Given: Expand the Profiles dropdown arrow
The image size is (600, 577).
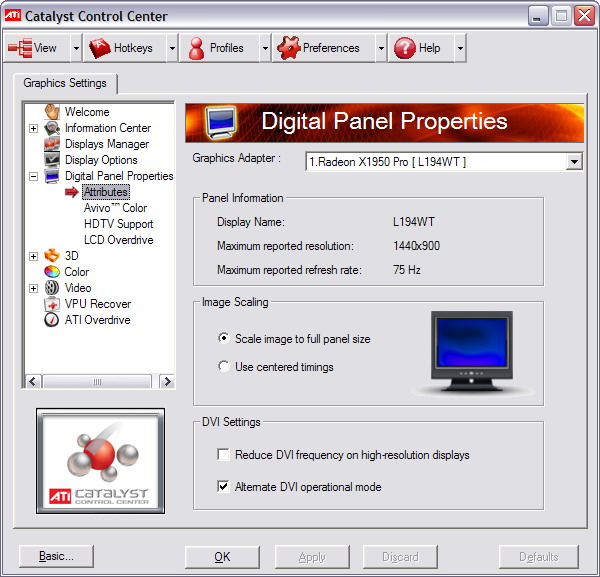Looking at the screenshot, I should click(265, 48).
